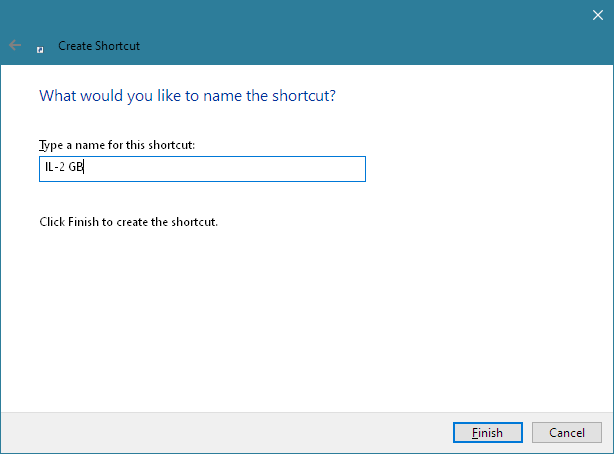Close the Create Shortcut dialog with X
The width and height of the screenshot is (614, 454).
pos(596,14)
